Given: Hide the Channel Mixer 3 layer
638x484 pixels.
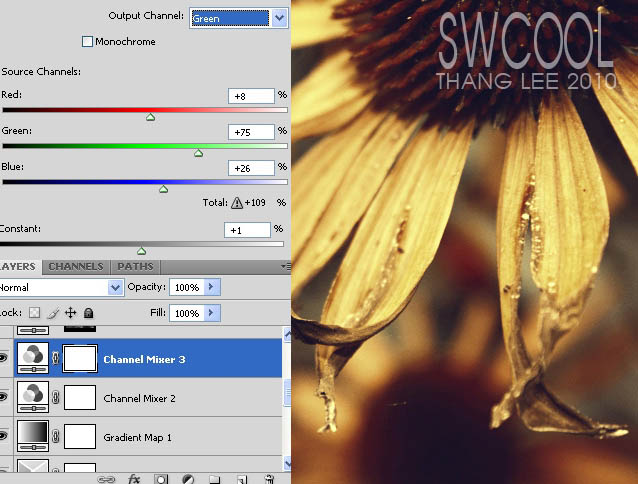Looking at the screenshot, I should click(4, 358).
